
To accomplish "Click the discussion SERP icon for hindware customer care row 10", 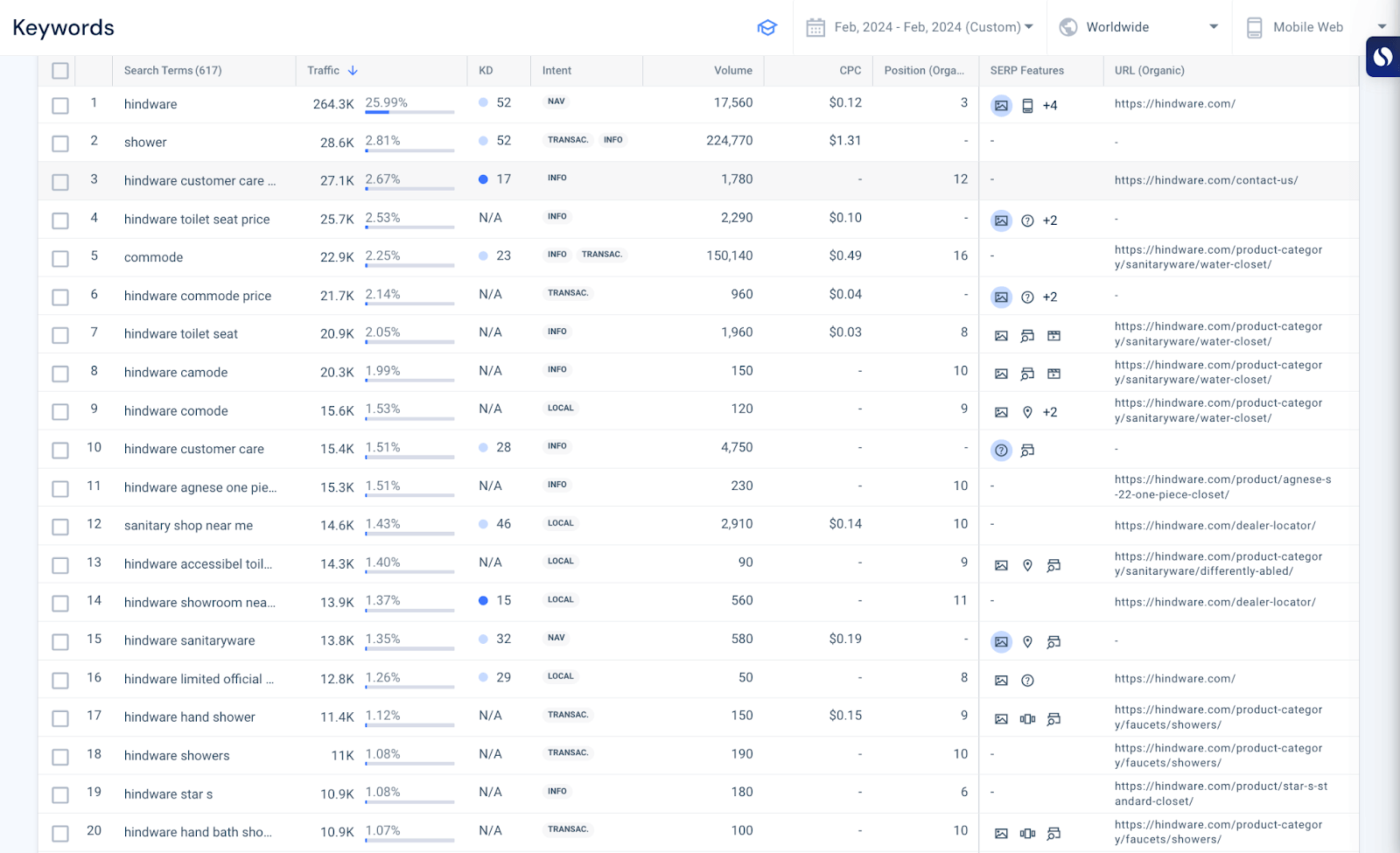I will pos(1027,451).
